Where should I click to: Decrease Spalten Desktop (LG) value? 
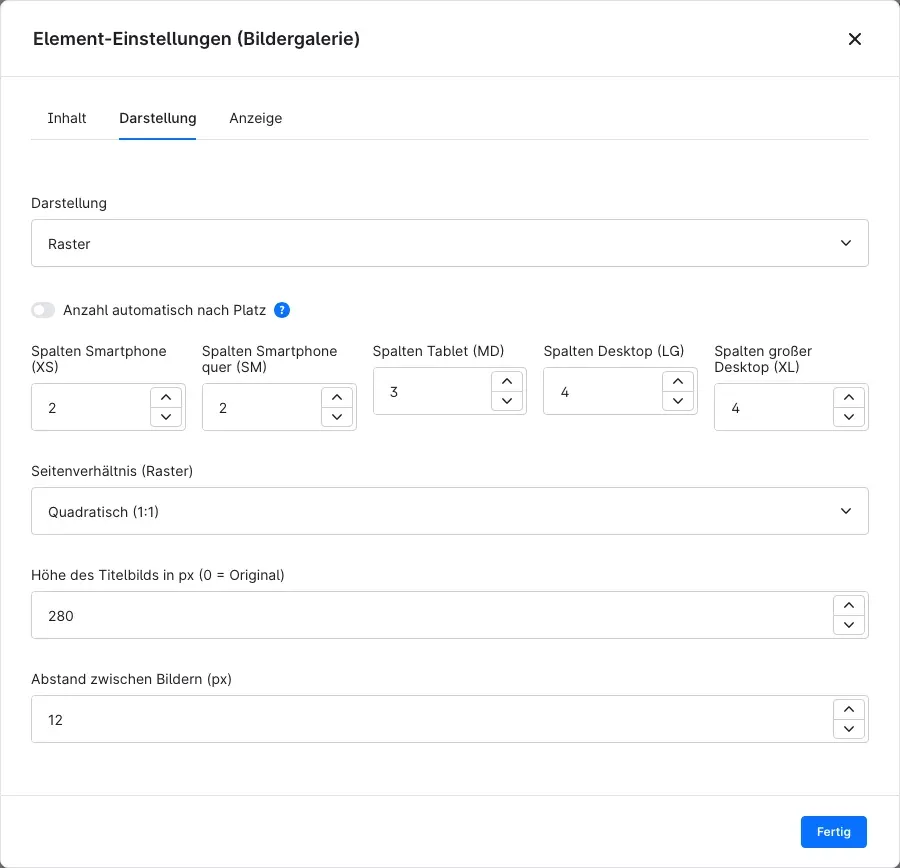coord(678,401)
